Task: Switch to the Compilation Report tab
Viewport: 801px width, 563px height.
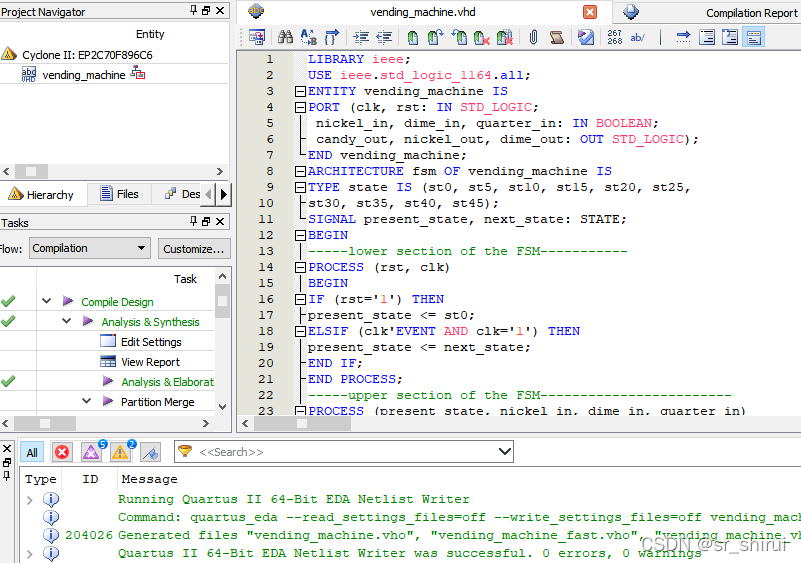Action: (708, 12)
